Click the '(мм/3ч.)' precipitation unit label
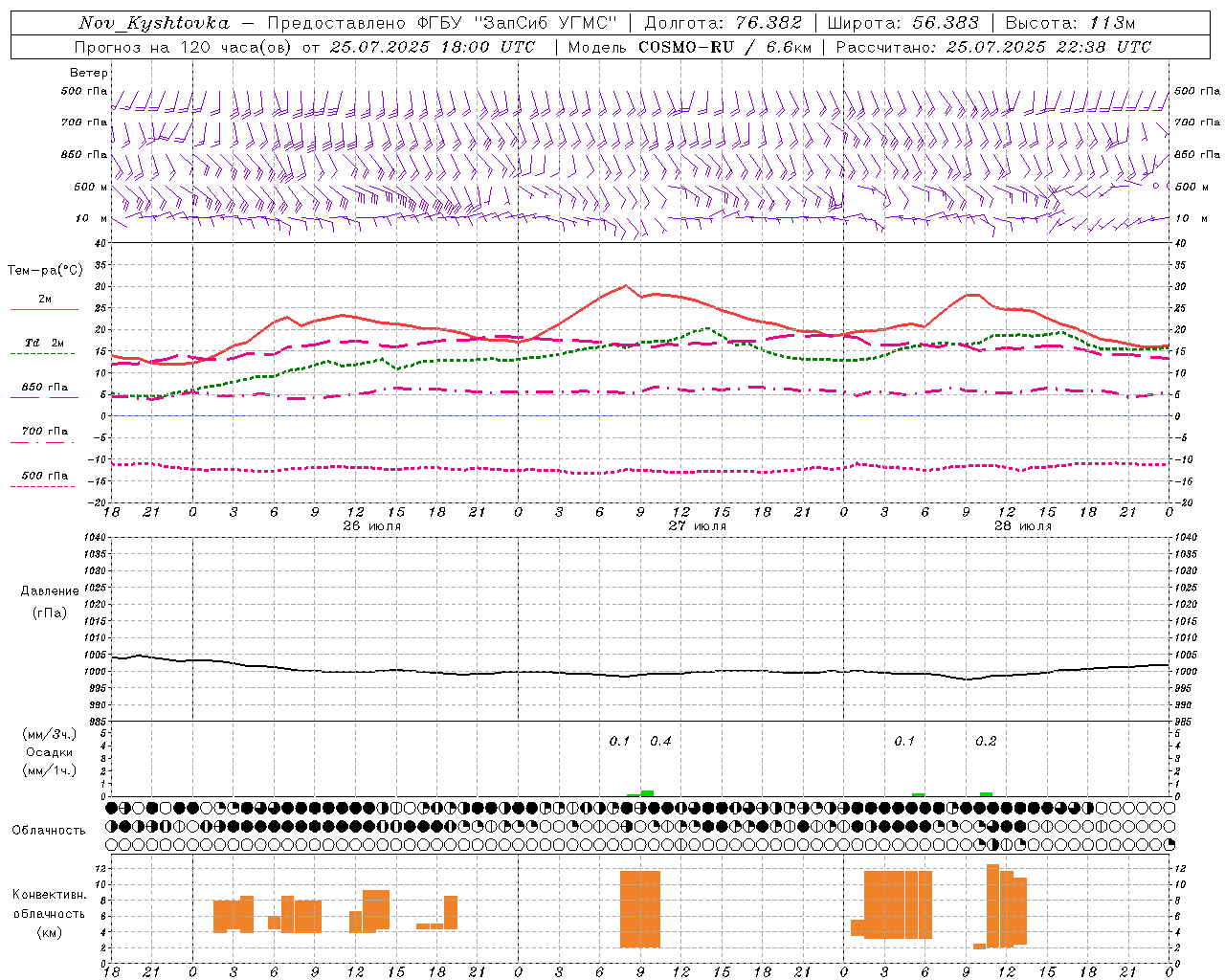 click(x=50, y=734)
